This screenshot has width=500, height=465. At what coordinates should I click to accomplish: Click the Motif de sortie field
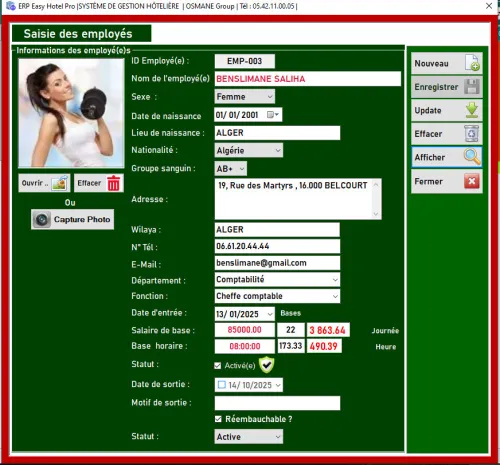click(x=277, y=403)
